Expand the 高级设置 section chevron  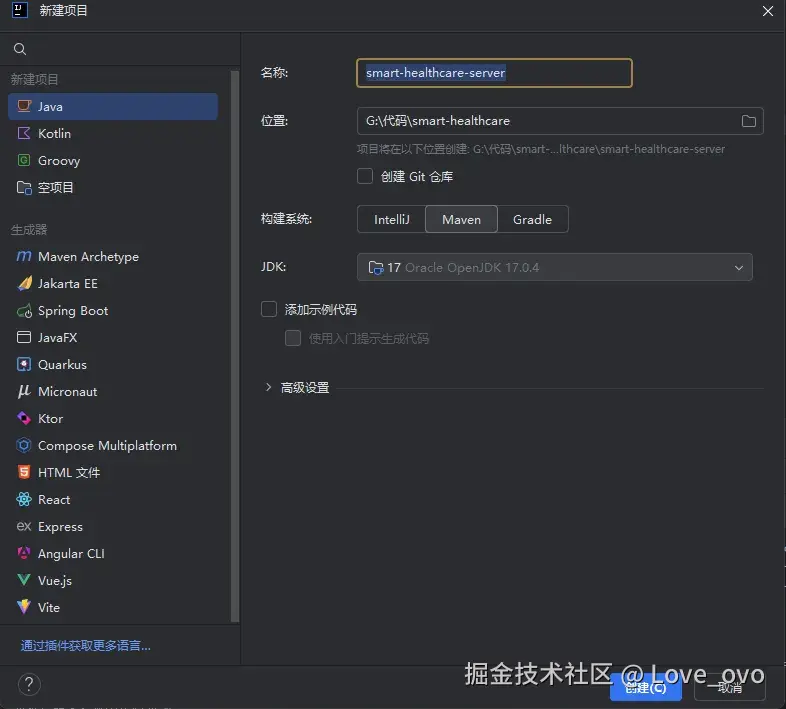[x=268, y=387]
